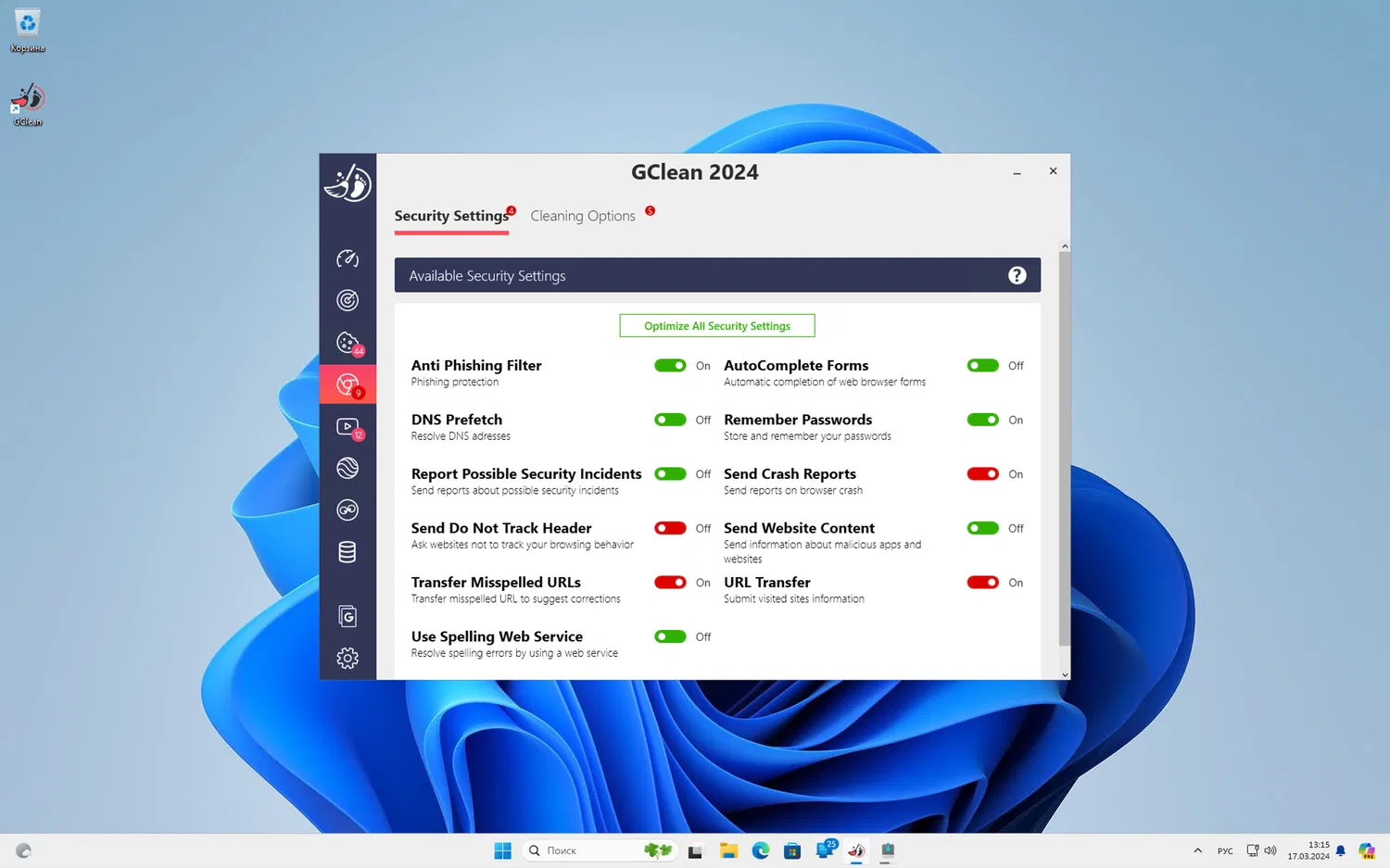Select the Chrome browser section in sidebar

click(x=348, y=384)
